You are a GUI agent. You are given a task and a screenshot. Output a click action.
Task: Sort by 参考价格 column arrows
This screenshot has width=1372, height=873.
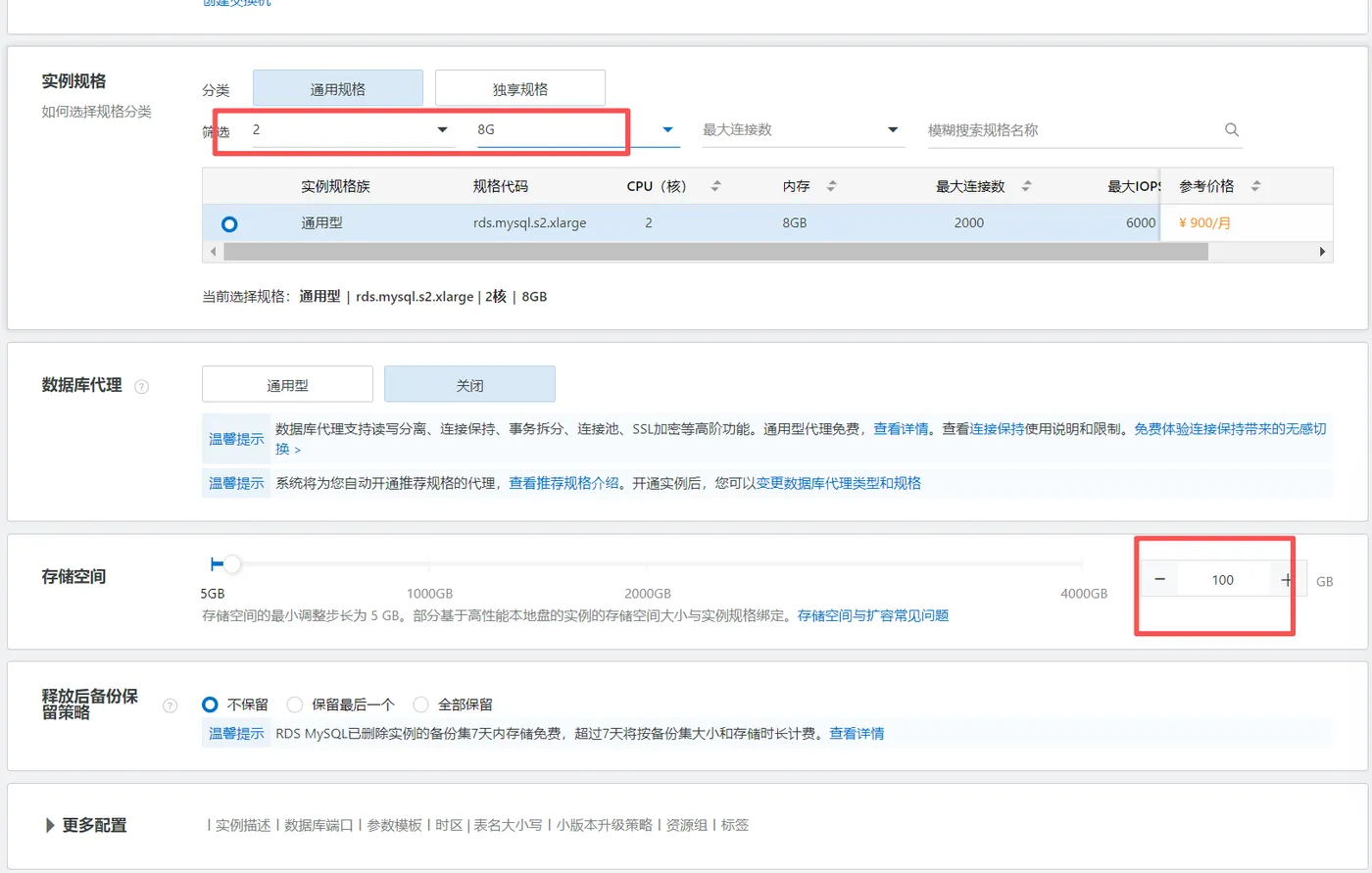pos(1255,186)
